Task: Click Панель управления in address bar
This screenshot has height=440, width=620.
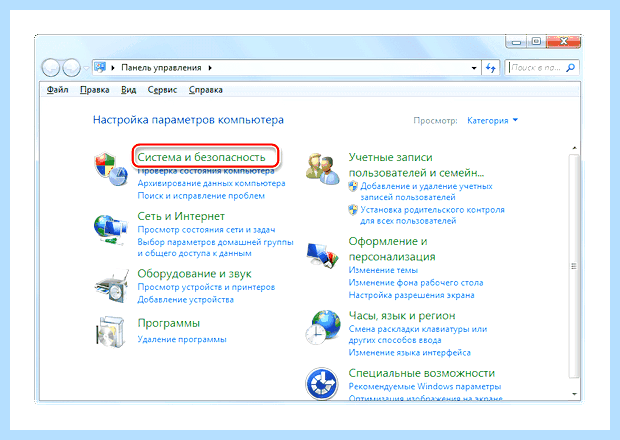Action: (x=161, y=68)
